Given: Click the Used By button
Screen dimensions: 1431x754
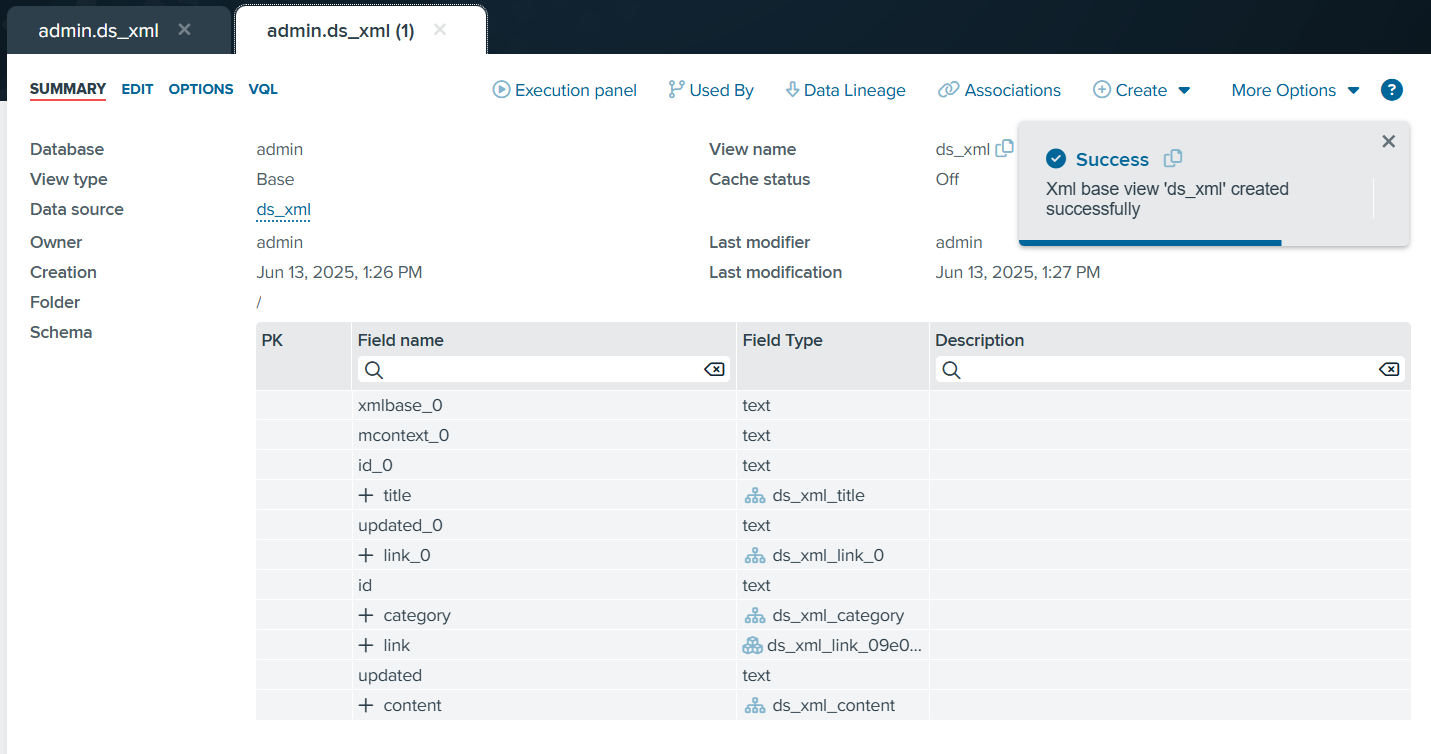Looking at the screenshot, I should click(x=711, y=90).
